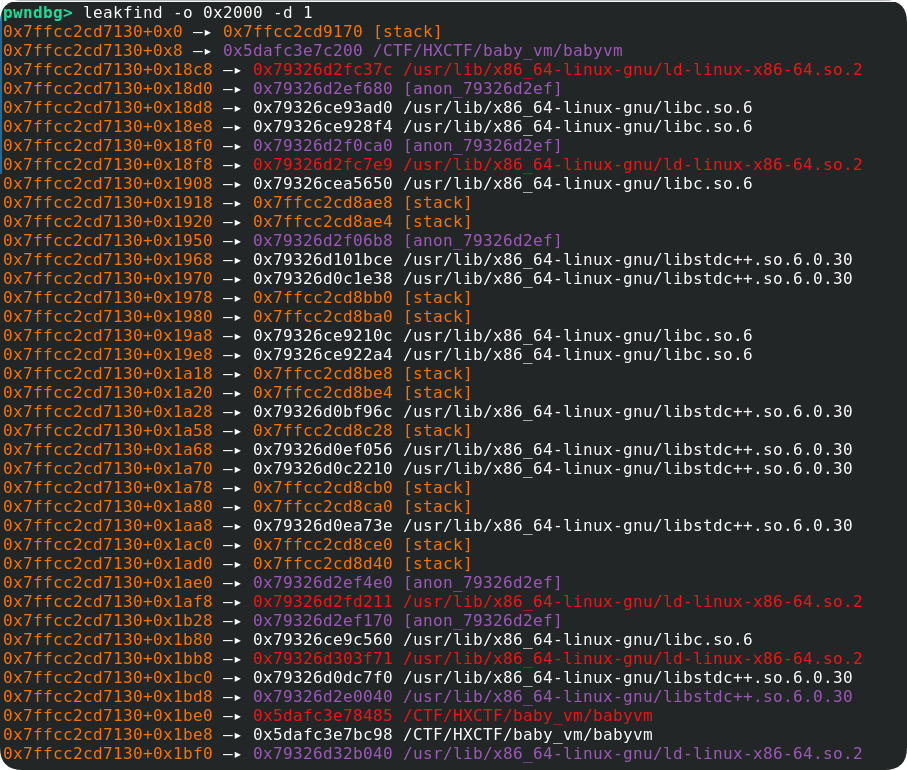Select anon address 0x79326d2ef170
This screenshot has width=907, height=770.
(323, 620)
